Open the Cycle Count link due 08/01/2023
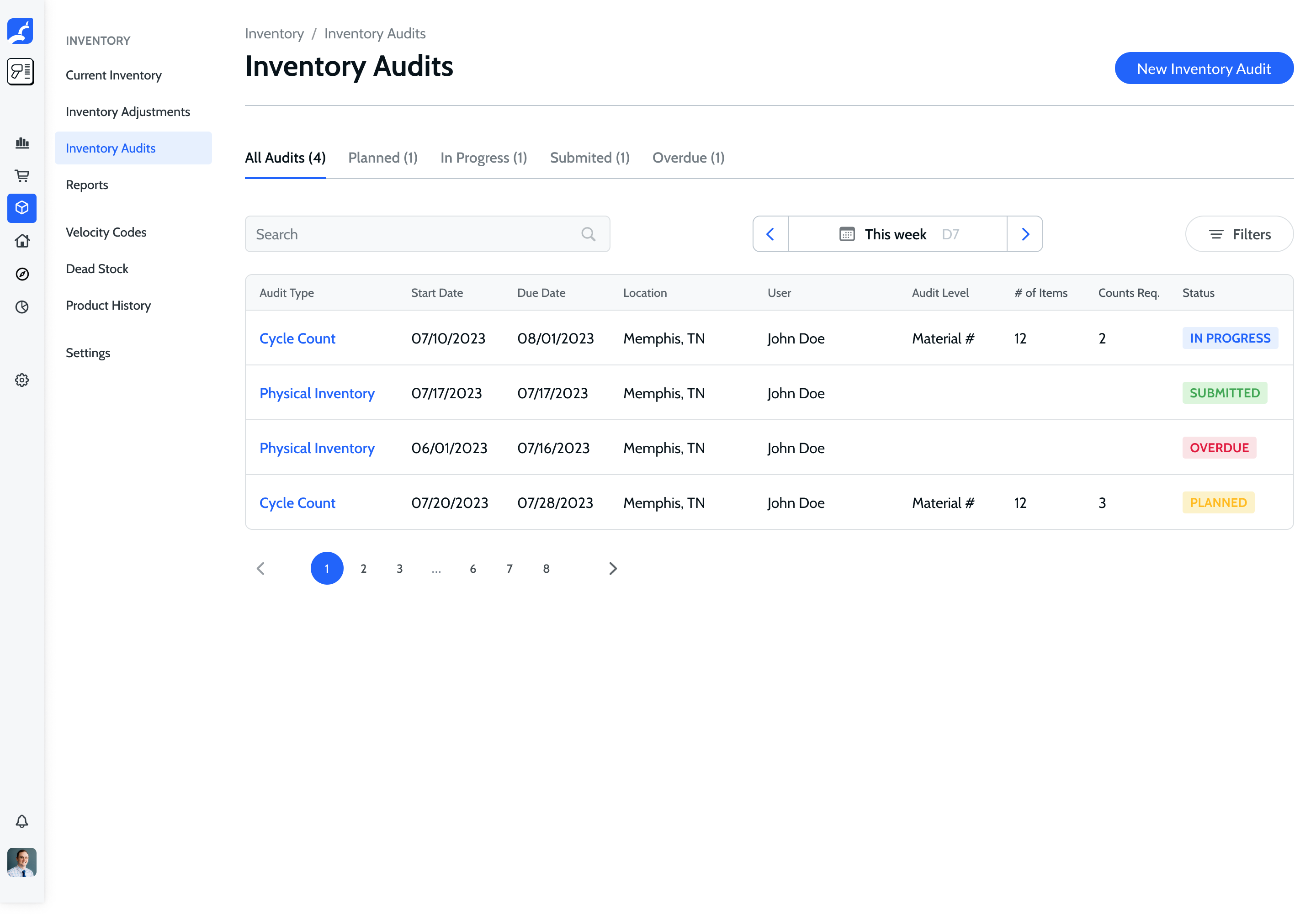The height and width of the screenshot is (919, 1316). [297, 338]
